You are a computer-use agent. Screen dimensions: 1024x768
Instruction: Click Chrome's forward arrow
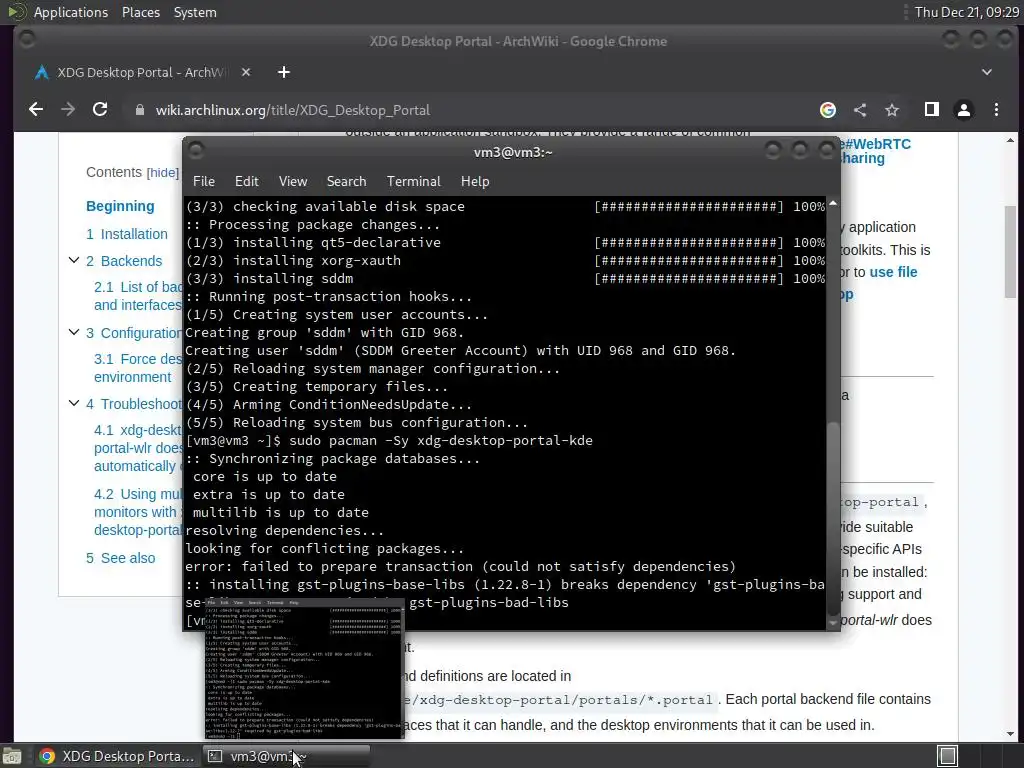tap(68, 110)
